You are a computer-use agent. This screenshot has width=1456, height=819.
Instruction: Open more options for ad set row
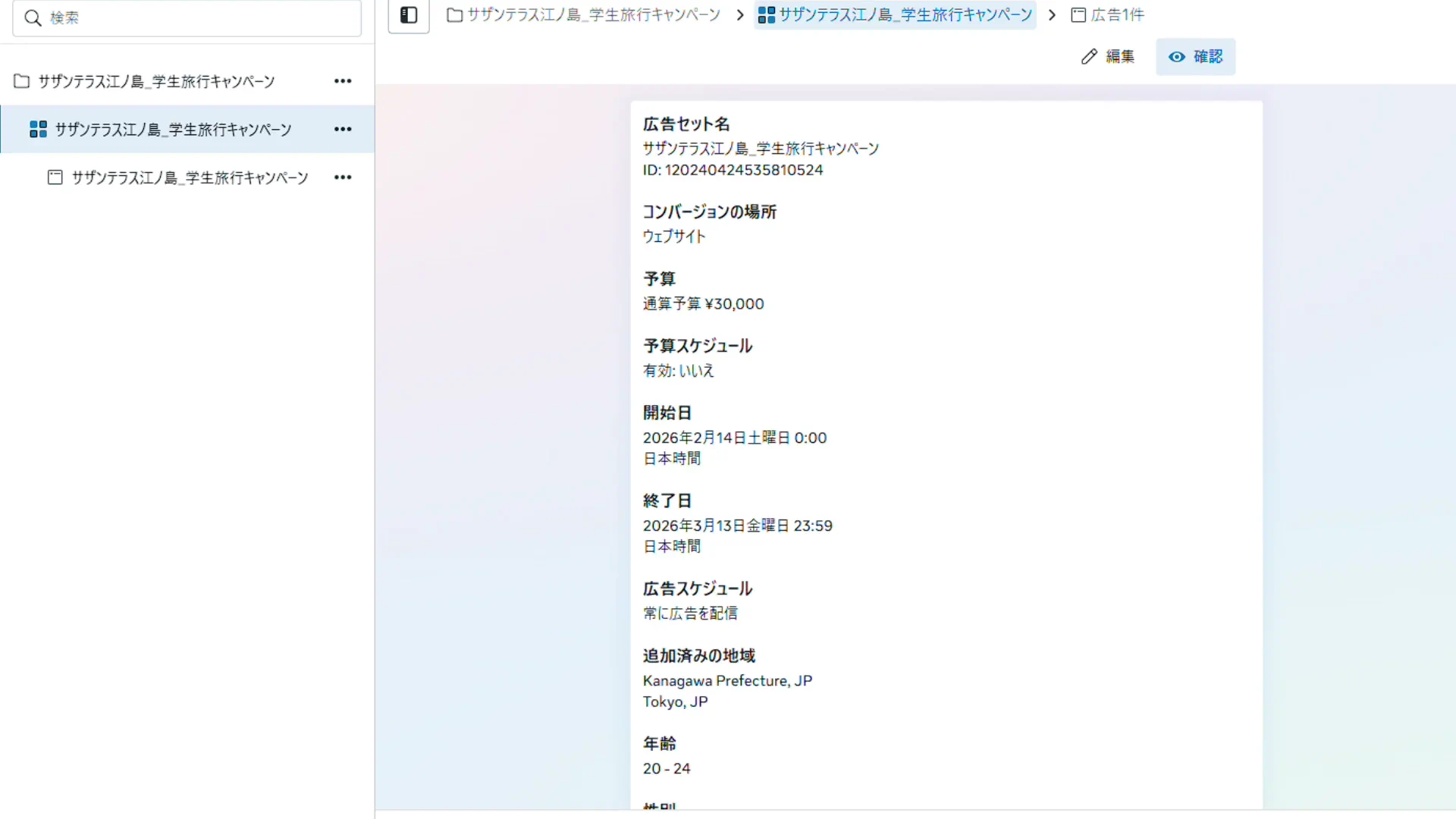click(x=343, y=130)
